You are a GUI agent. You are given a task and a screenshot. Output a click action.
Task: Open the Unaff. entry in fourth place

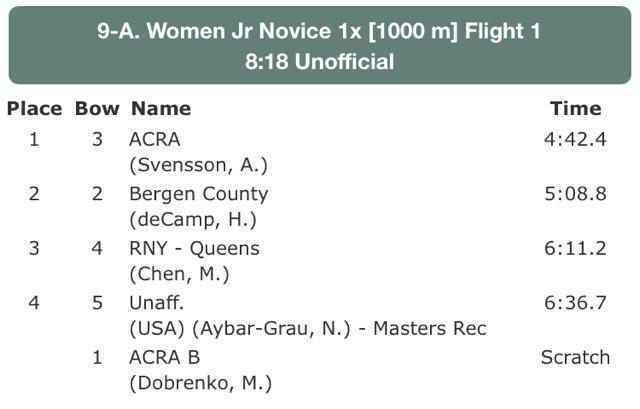pyautogui.click(x=156, y=303)
